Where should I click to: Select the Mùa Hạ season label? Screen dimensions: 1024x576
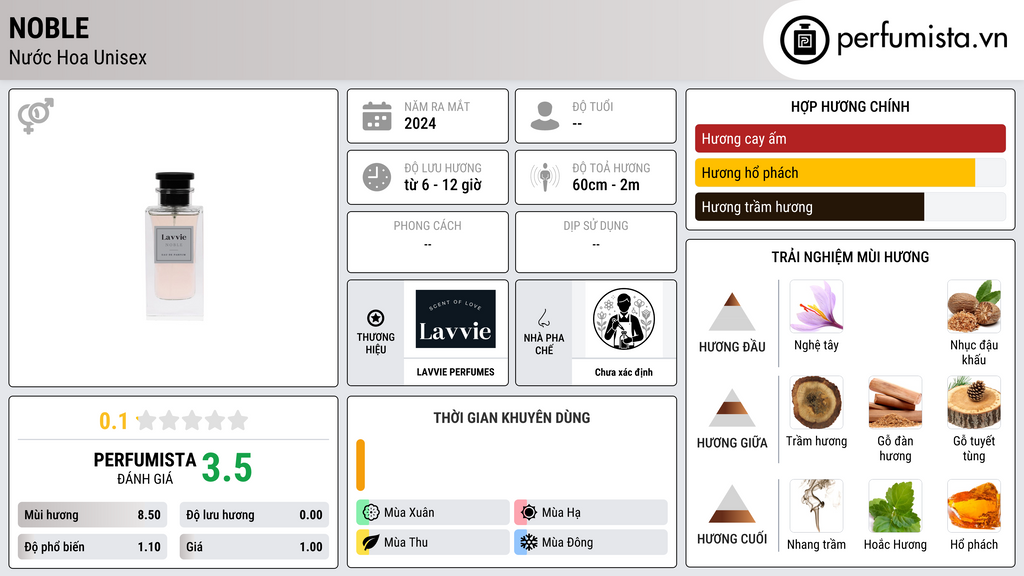(561, 513)
